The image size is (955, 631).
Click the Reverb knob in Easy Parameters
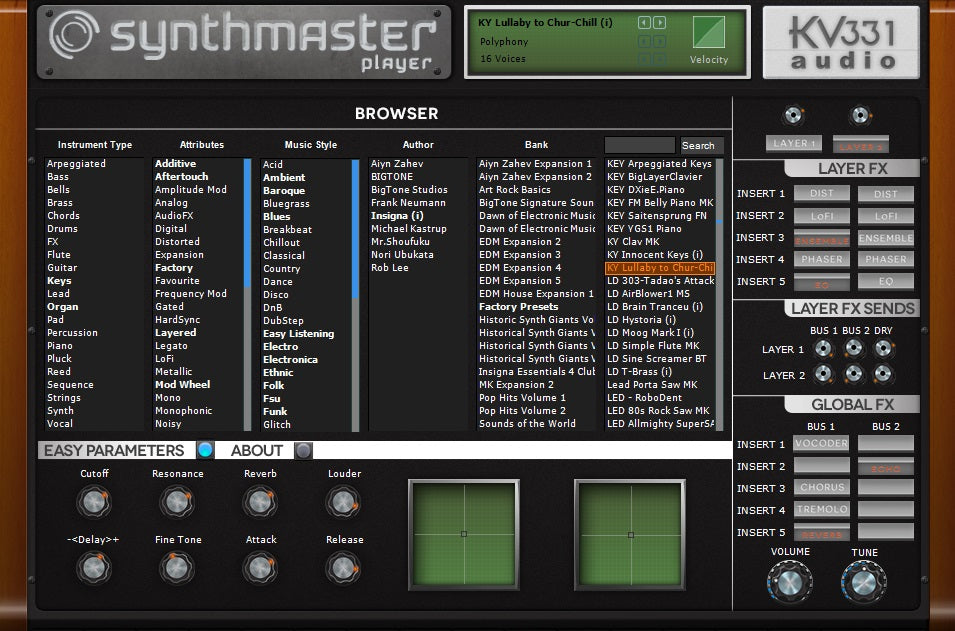tap(261, 501)
